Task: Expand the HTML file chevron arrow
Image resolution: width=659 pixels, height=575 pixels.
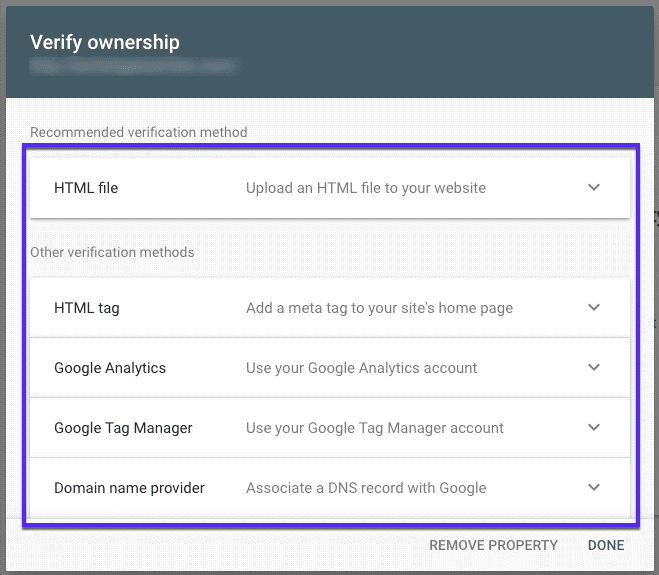Action: 594,187
